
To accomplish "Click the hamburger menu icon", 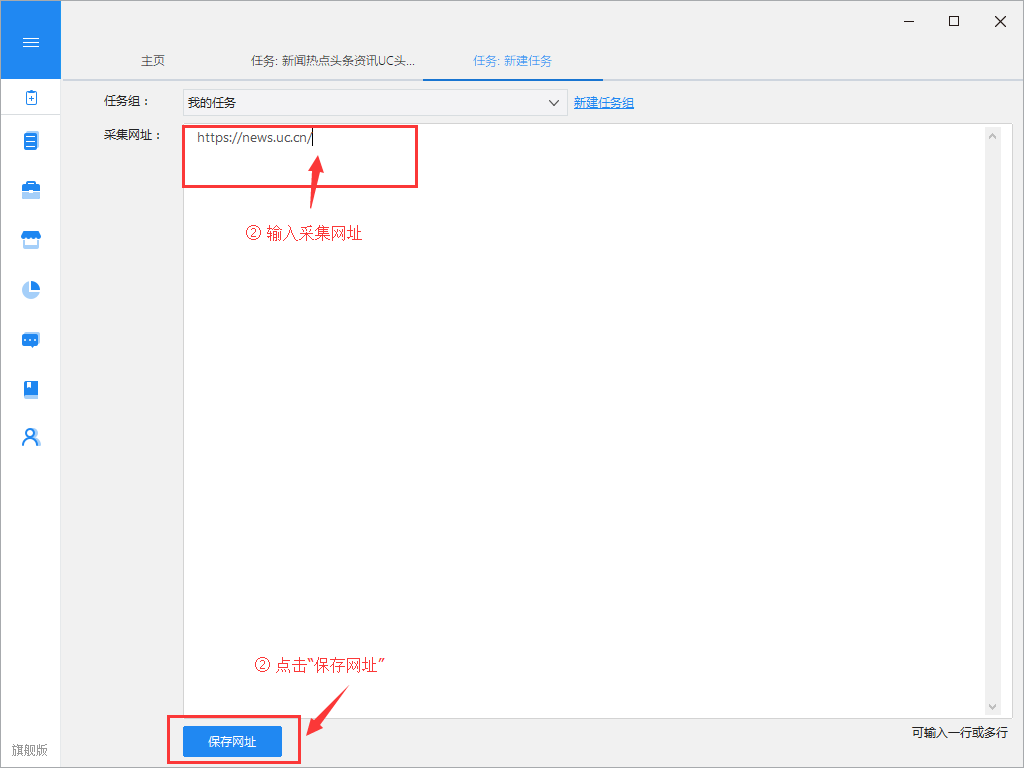I will tap(30, 41).
